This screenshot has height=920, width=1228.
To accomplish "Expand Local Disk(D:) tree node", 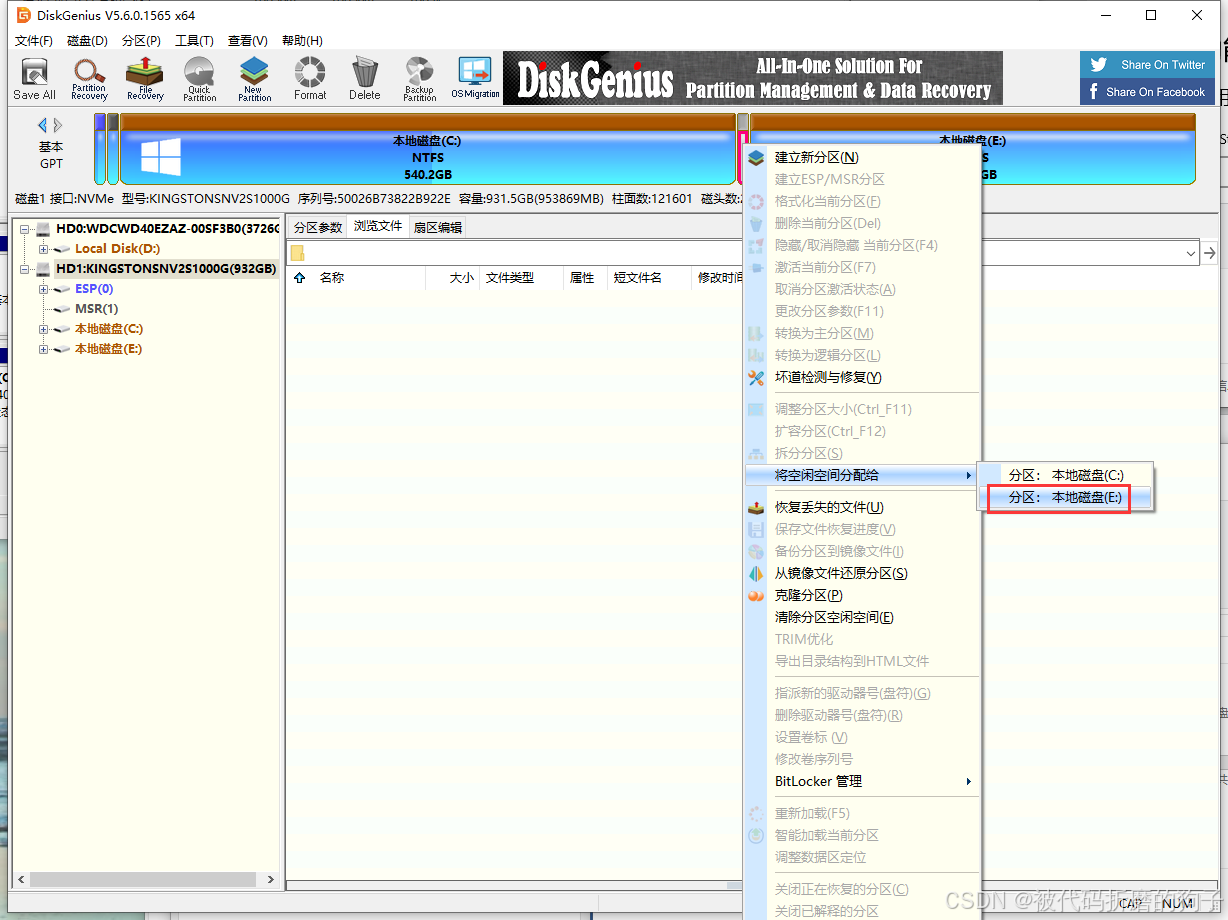I will pos(44,249).
